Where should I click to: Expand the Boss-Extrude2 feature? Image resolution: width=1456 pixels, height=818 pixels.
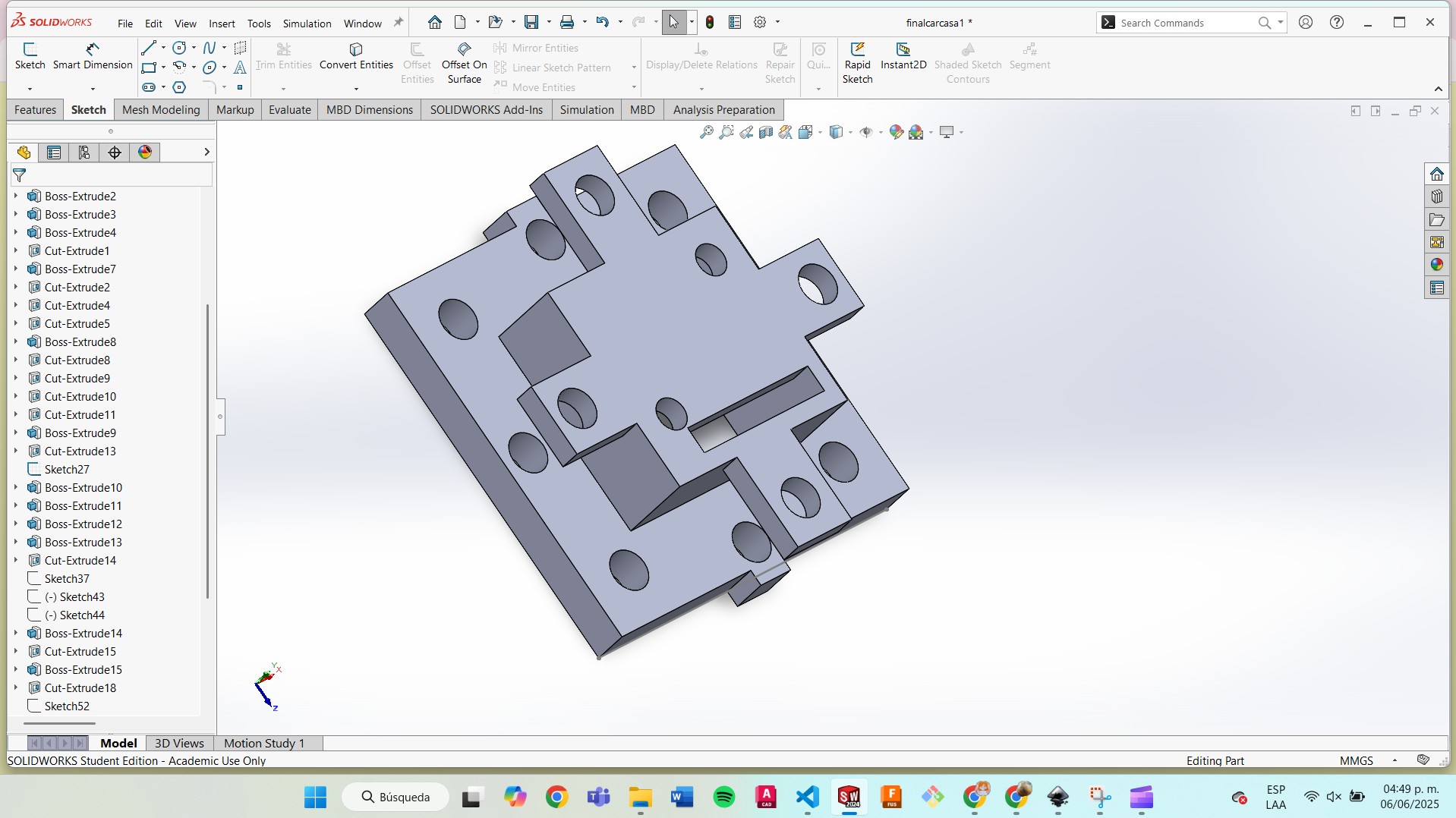click(x=16, y=196)
